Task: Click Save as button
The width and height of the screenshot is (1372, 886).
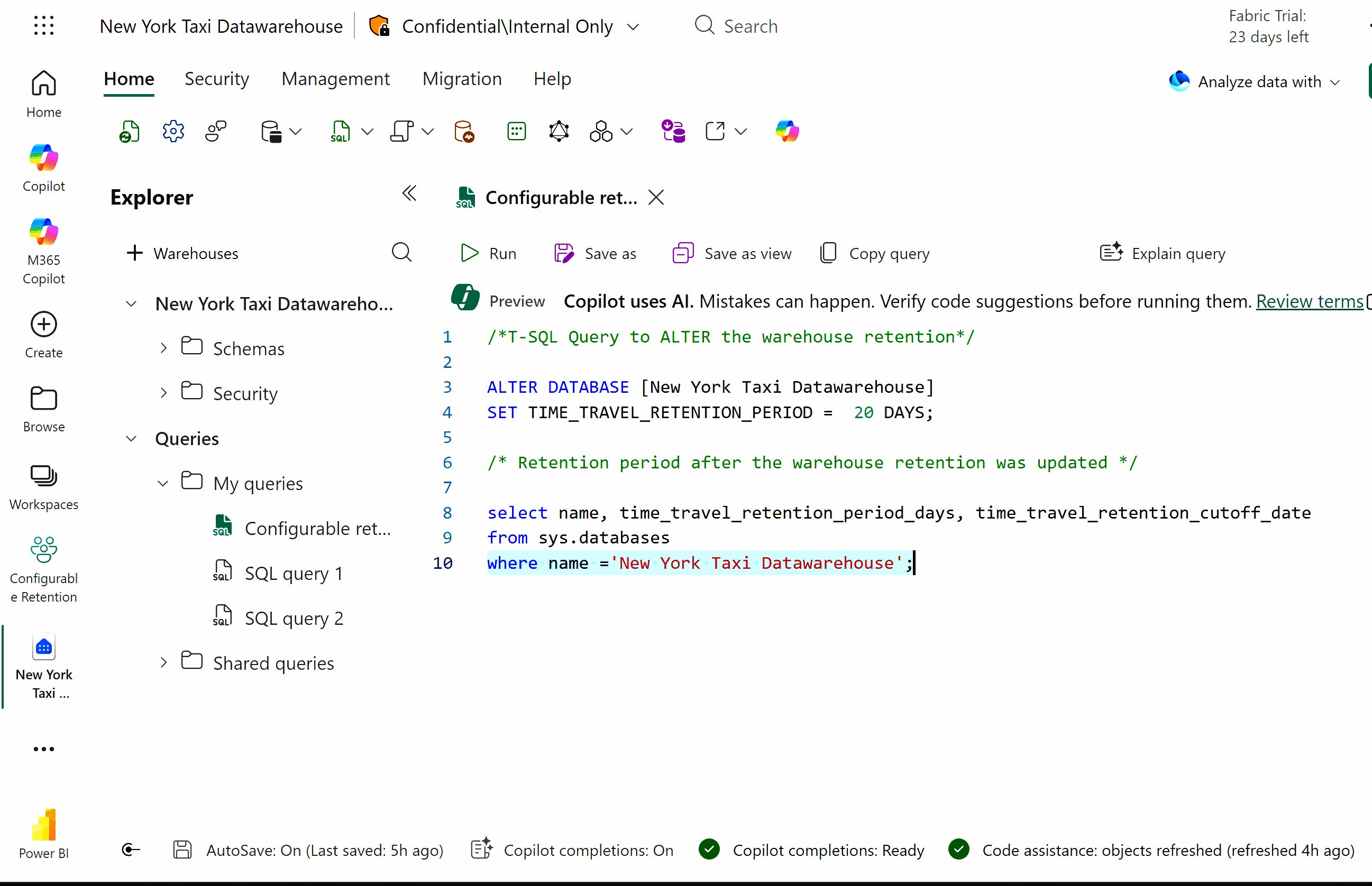Action: pos(595,253)
